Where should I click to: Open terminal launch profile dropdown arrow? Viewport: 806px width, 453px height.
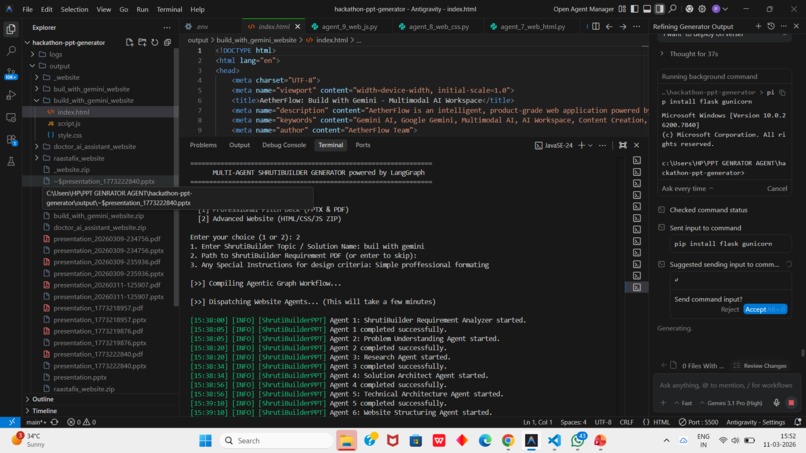[590, 146]
